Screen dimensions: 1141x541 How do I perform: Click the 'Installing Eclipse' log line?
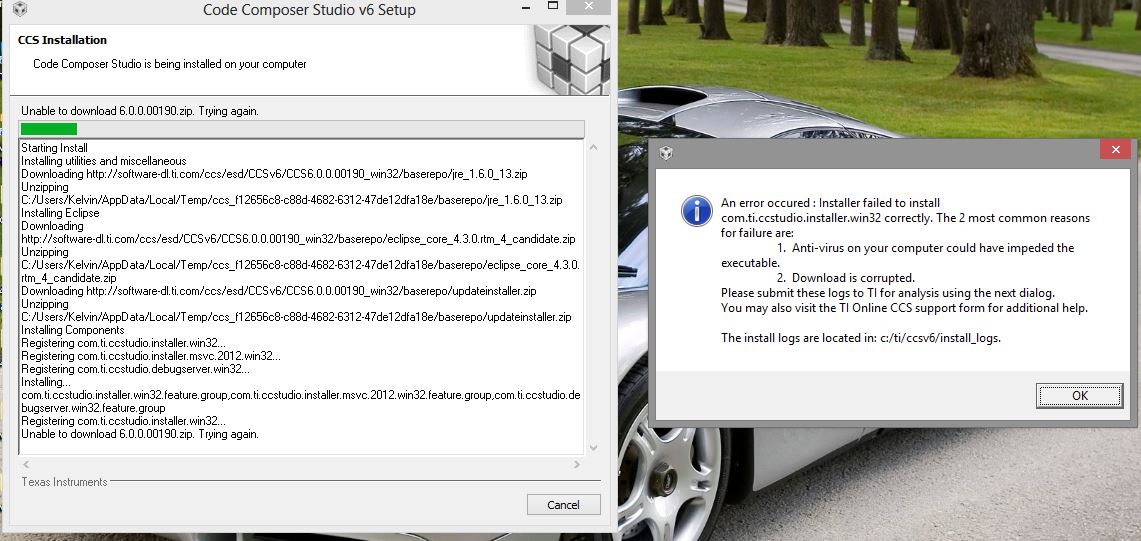60,213
